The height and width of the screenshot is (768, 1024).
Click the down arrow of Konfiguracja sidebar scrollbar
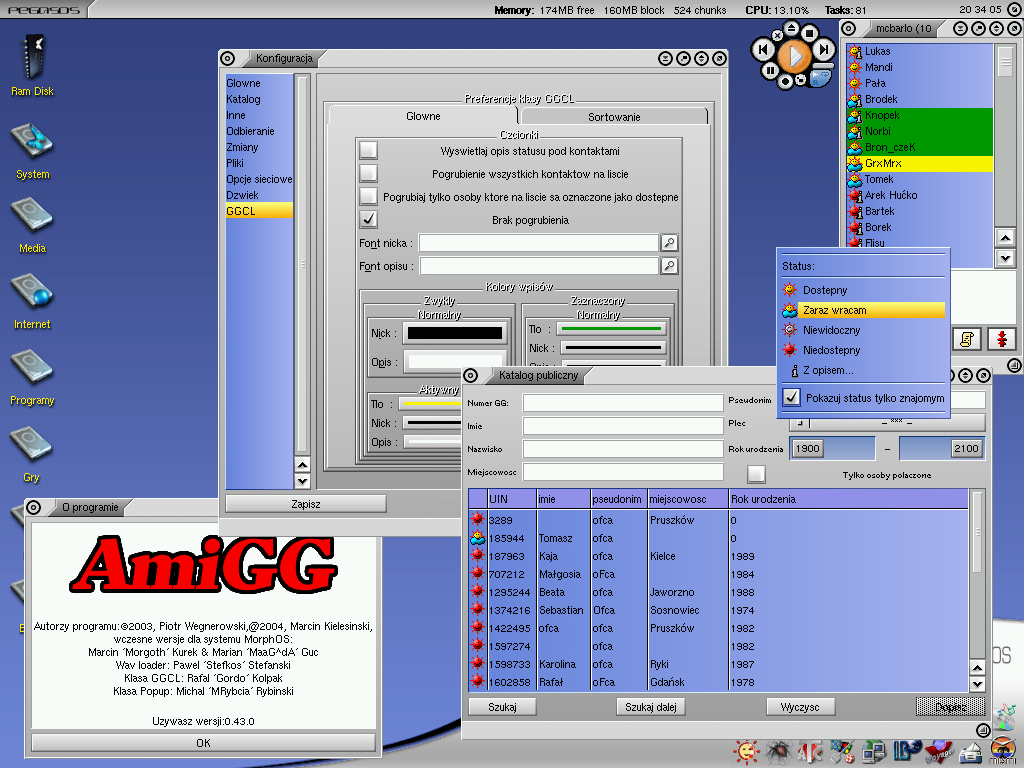(x=302, y=481)
